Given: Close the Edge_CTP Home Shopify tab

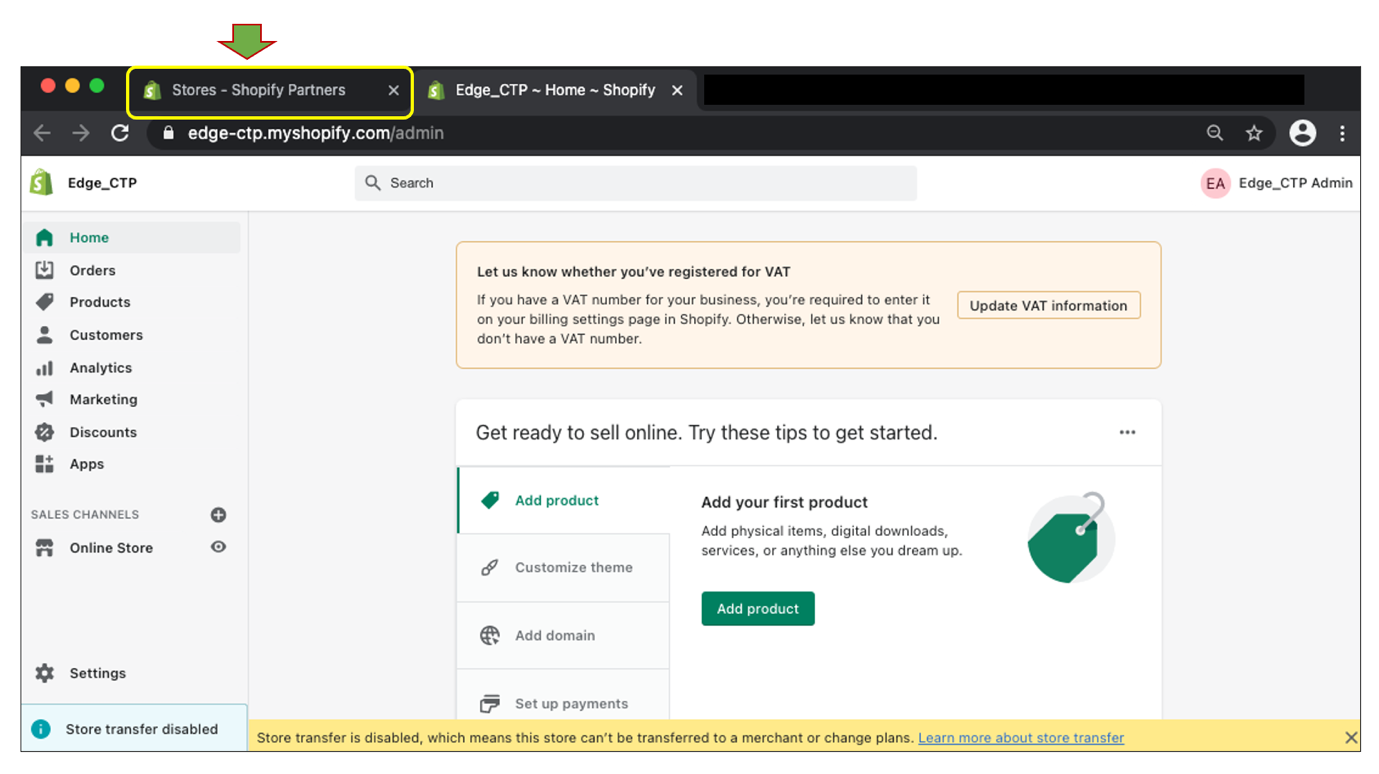Looking at the screenshot, I should 677,90.
